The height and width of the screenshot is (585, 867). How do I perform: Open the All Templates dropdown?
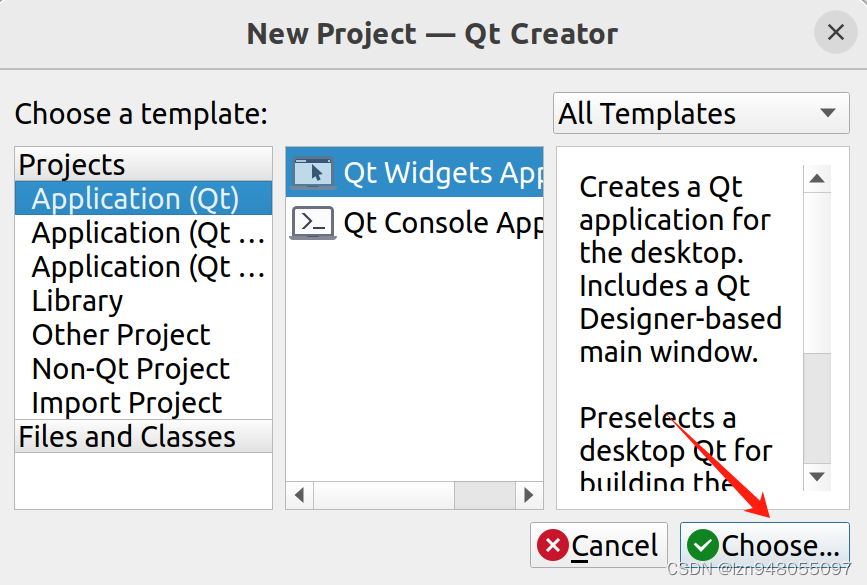click(x=701, y=113)
